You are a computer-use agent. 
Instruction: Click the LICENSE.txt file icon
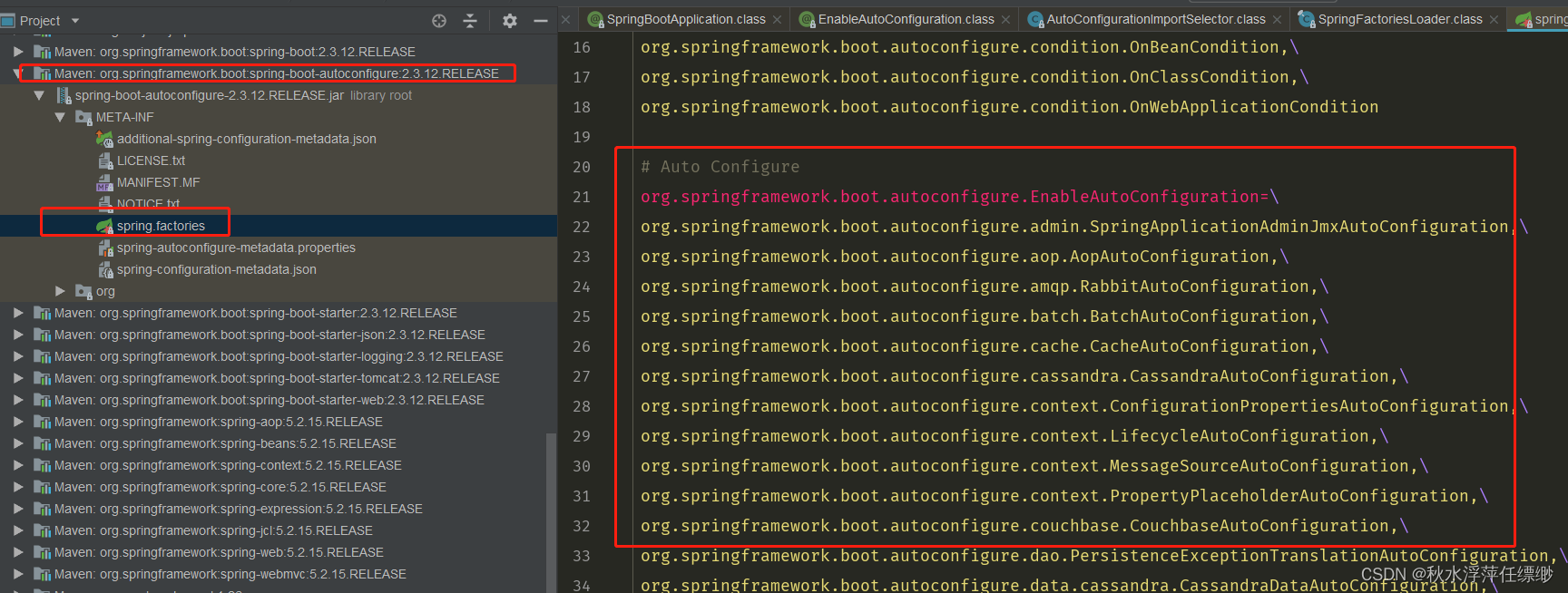pyautogui.click(x=105, y=160)
